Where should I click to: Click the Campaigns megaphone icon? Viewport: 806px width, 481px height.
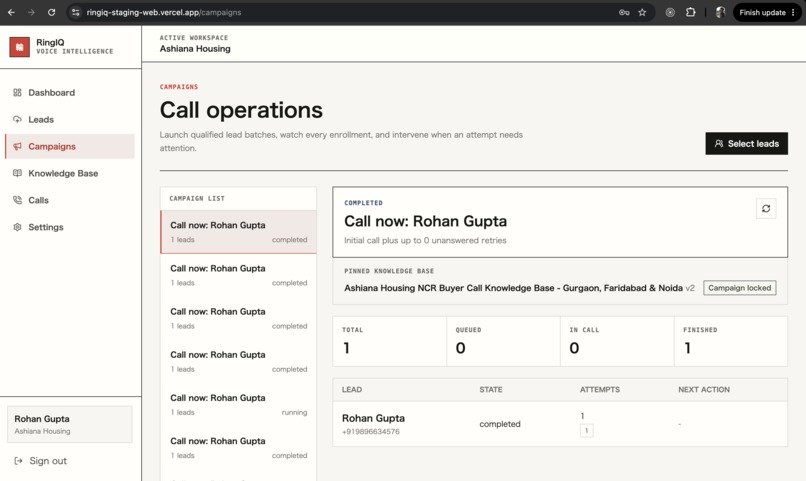click(x=17, y=146)
